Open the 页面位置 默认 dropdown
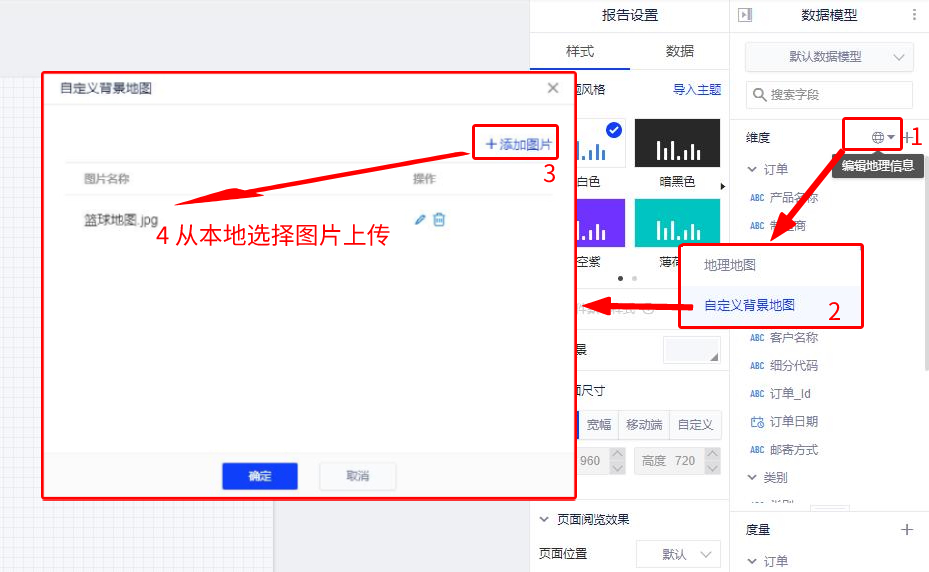The width and height of the screenshot is (929, 572). 678,554
